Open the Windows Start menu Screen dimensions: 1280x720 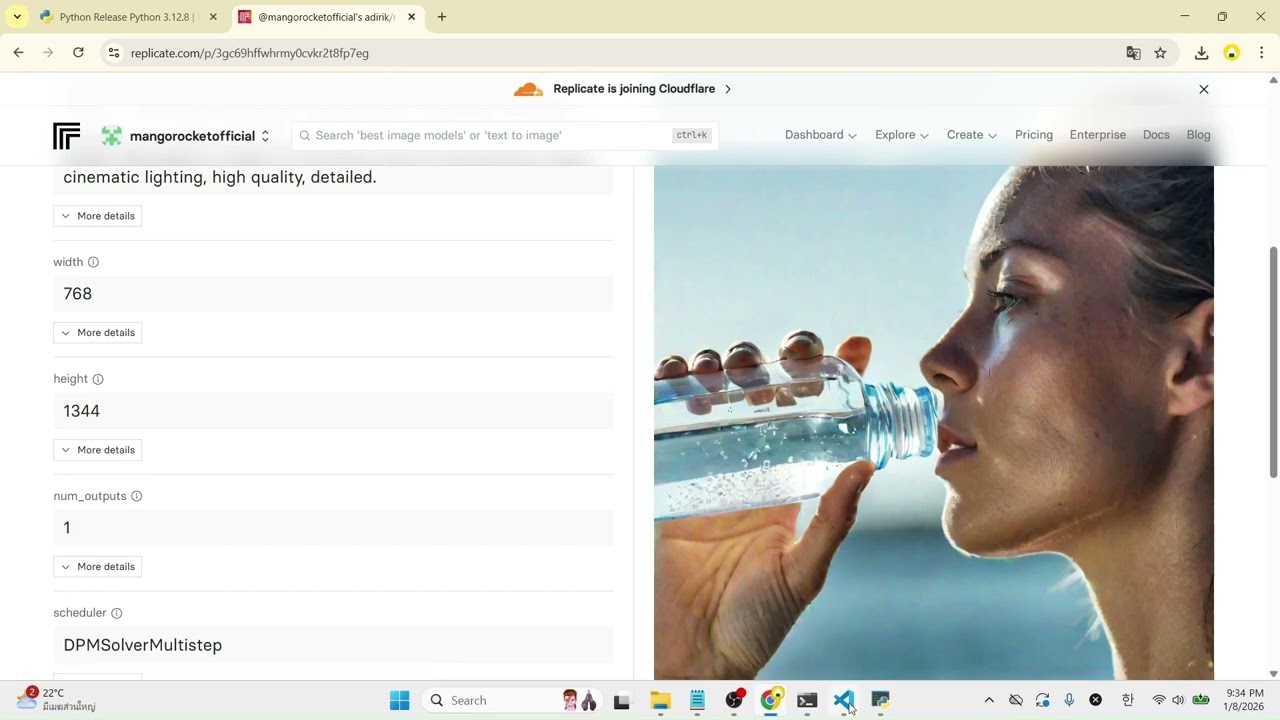[399, 700]
